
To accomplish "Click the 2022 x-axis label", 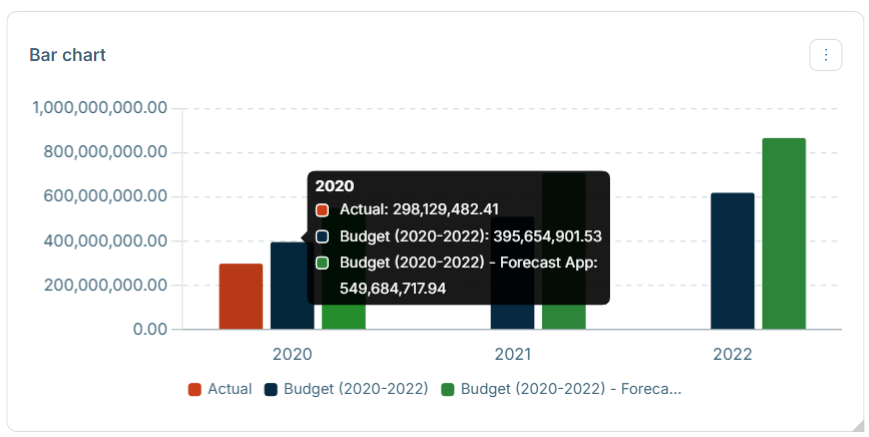I will (732, 354).
